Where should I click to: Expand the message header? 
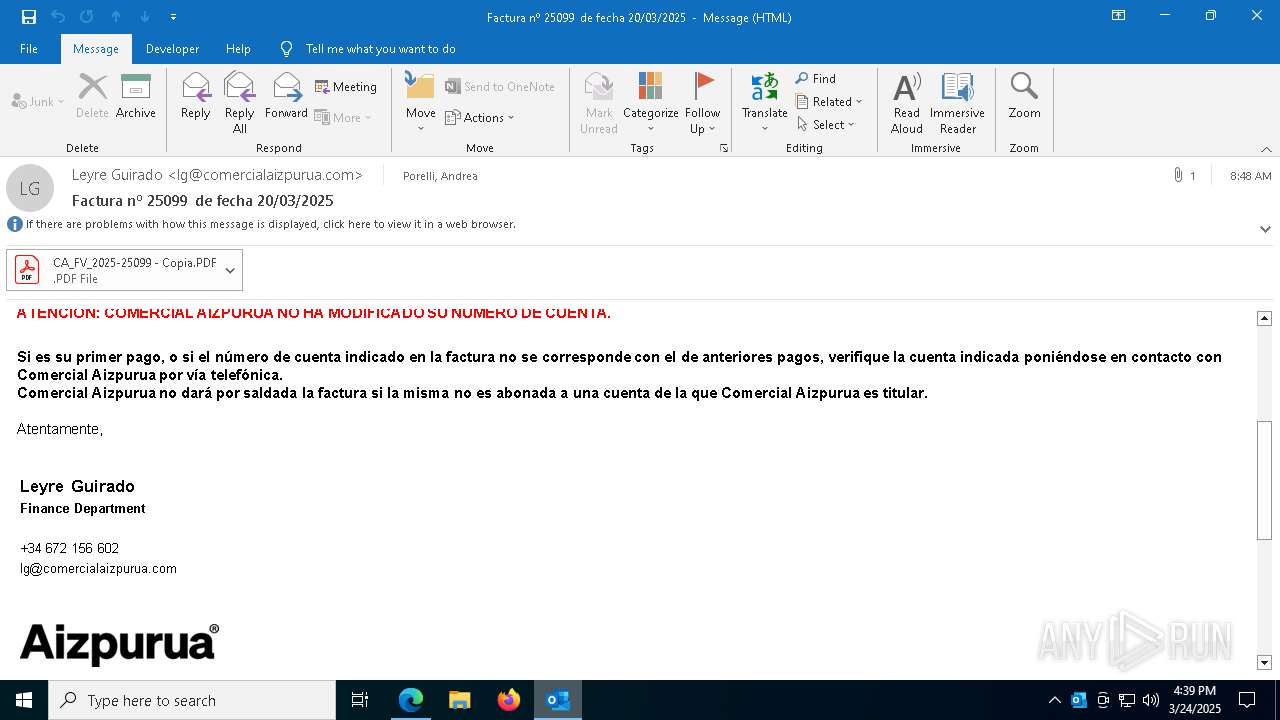pyautogui.click(x=1265, y=229)
